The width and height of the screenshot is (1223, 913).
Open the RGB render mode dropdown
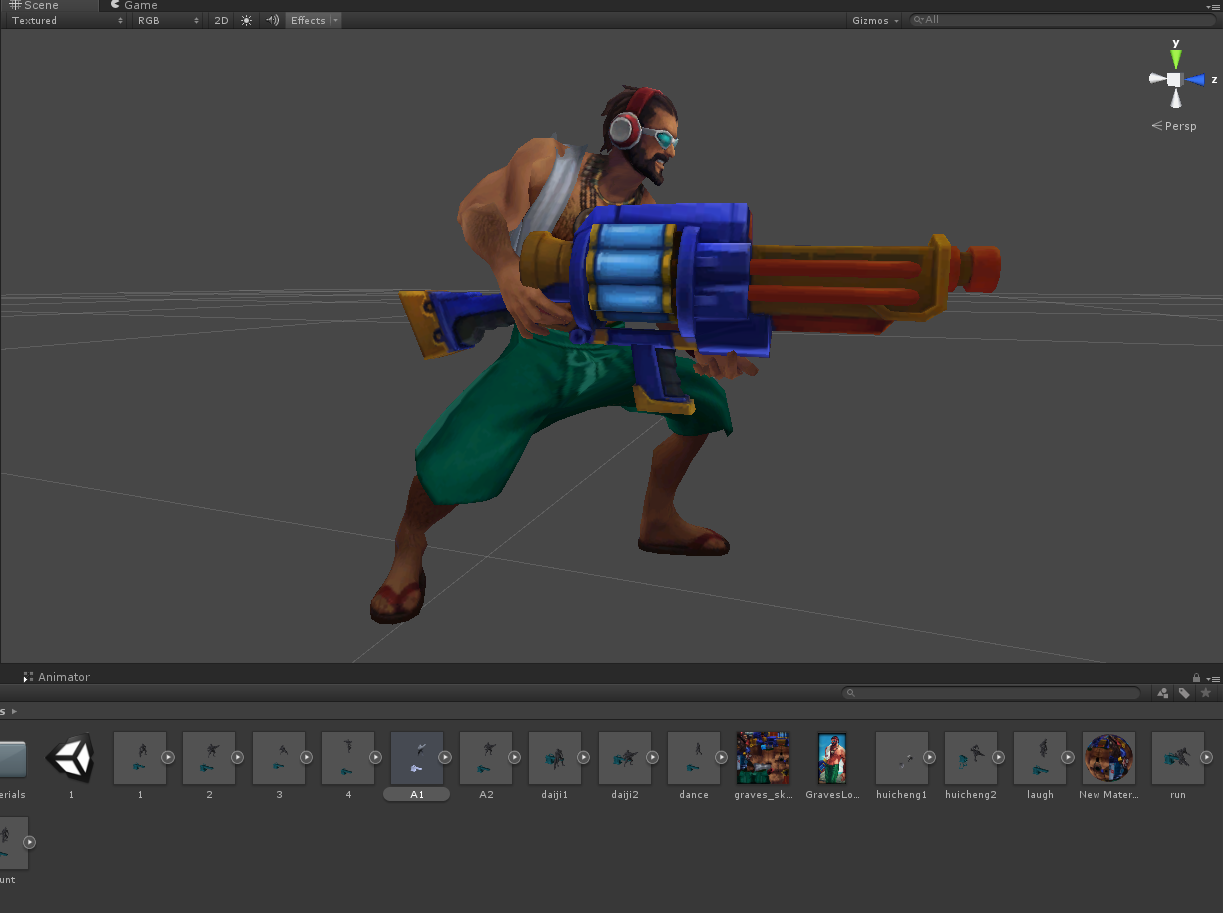point(168,20)
